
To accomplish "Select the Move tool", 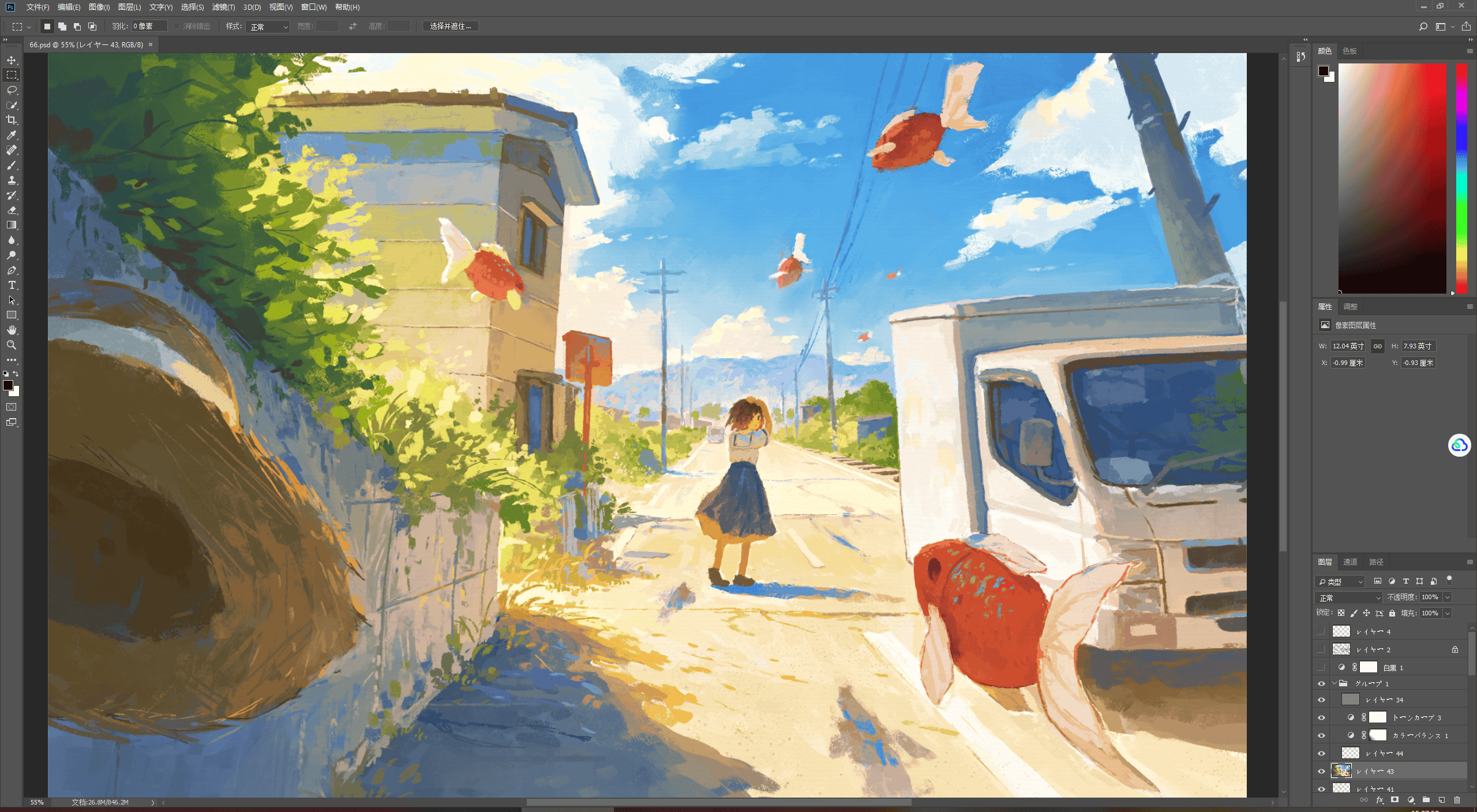I will [12, 60].
